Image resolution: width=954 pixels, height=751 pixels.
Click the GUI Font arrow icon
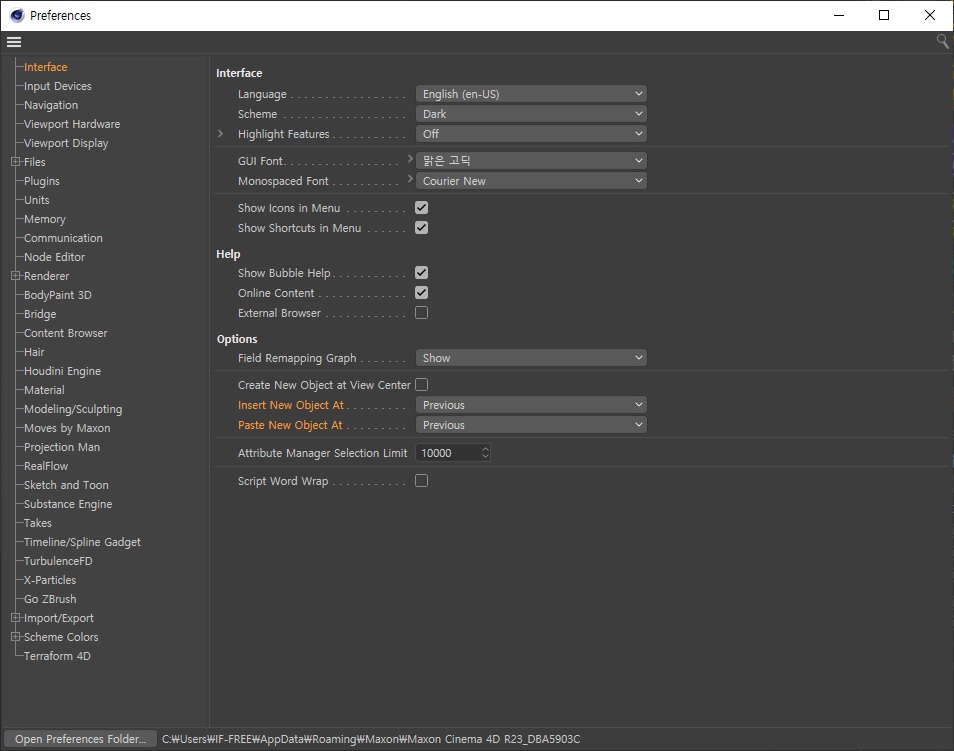(410, 160)
